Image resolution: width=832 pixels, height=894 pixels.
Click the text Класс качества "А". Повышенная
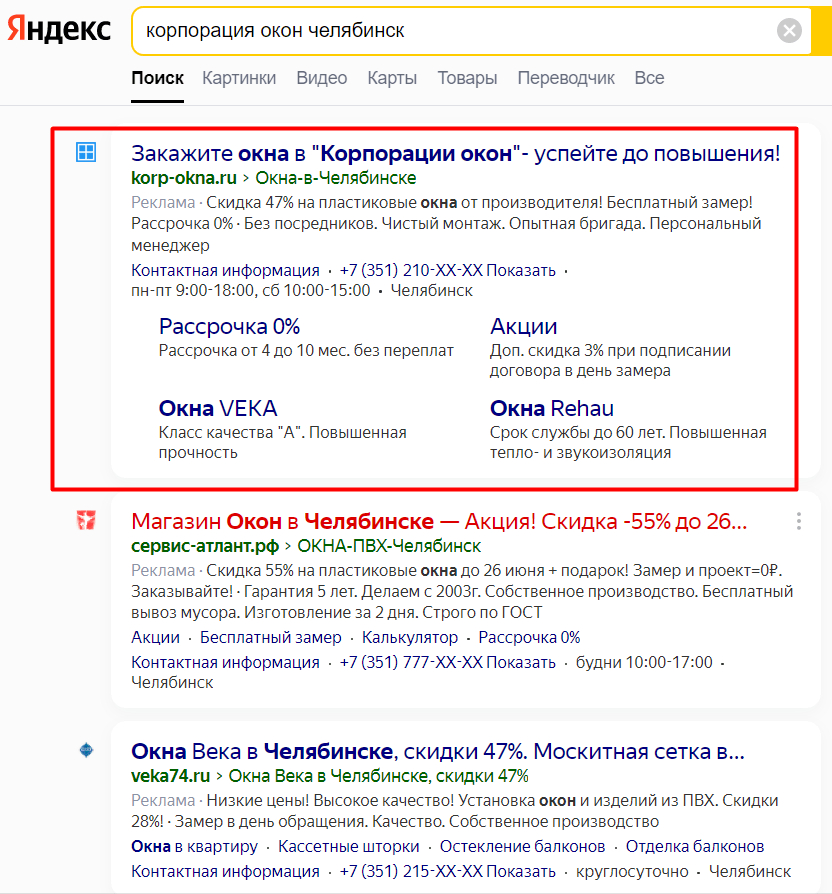282,433
